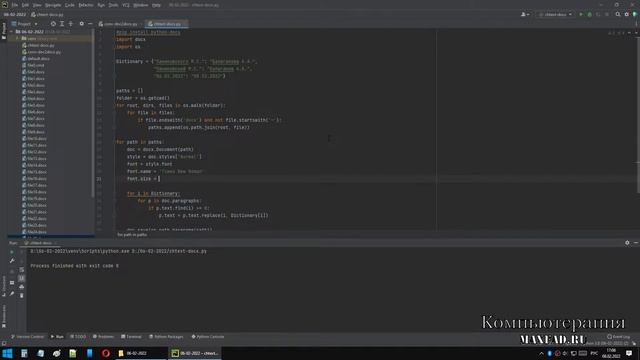Open the Python Console tool window
Image resolution: width=640 pixels, height=360 pixels.
click(x=208, y=337)
